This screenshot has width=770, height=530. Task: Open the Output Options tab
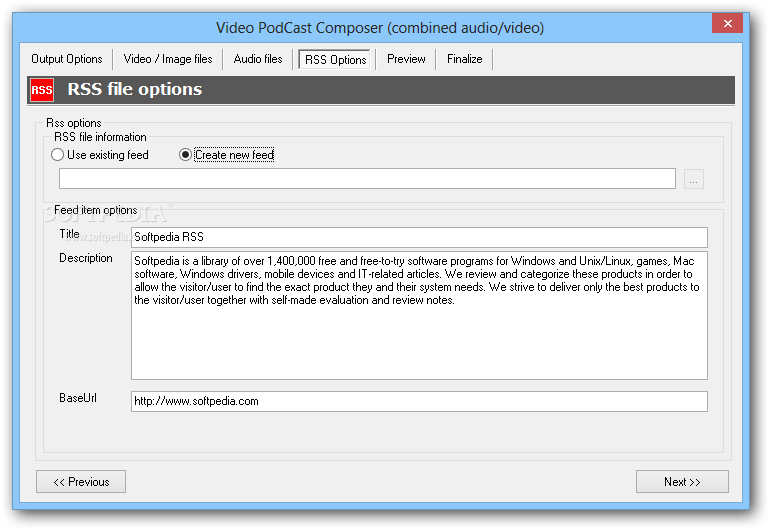[x=67, y=59]
